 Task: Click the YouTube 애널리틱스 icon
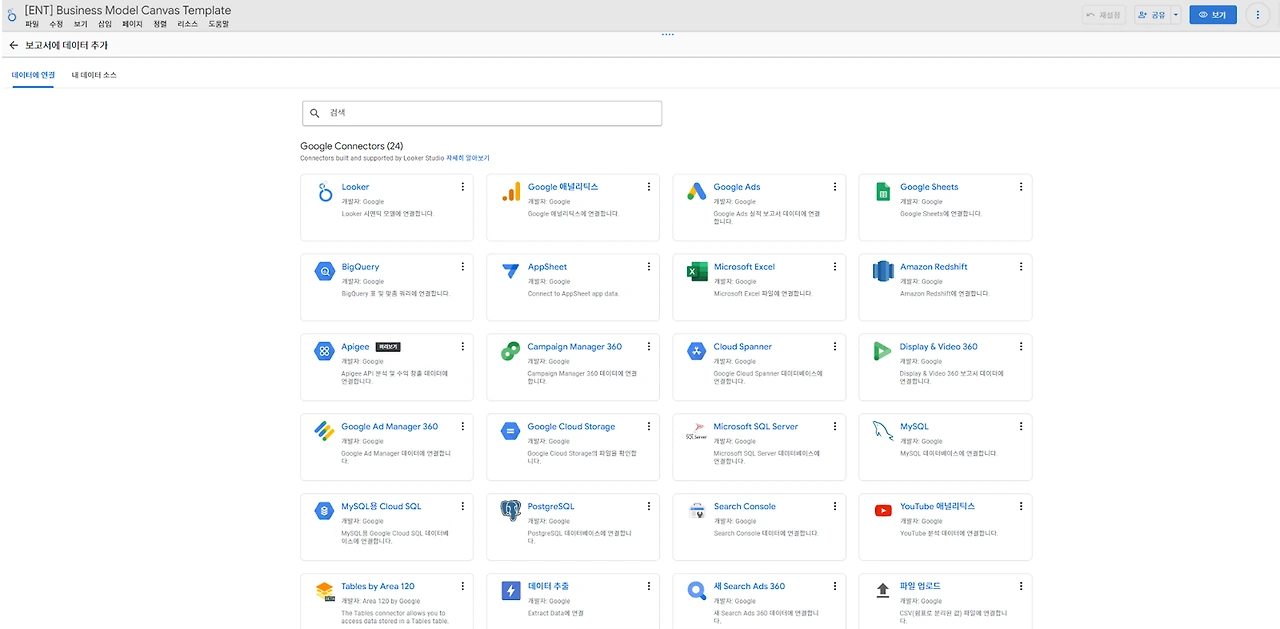click(883, 511)
